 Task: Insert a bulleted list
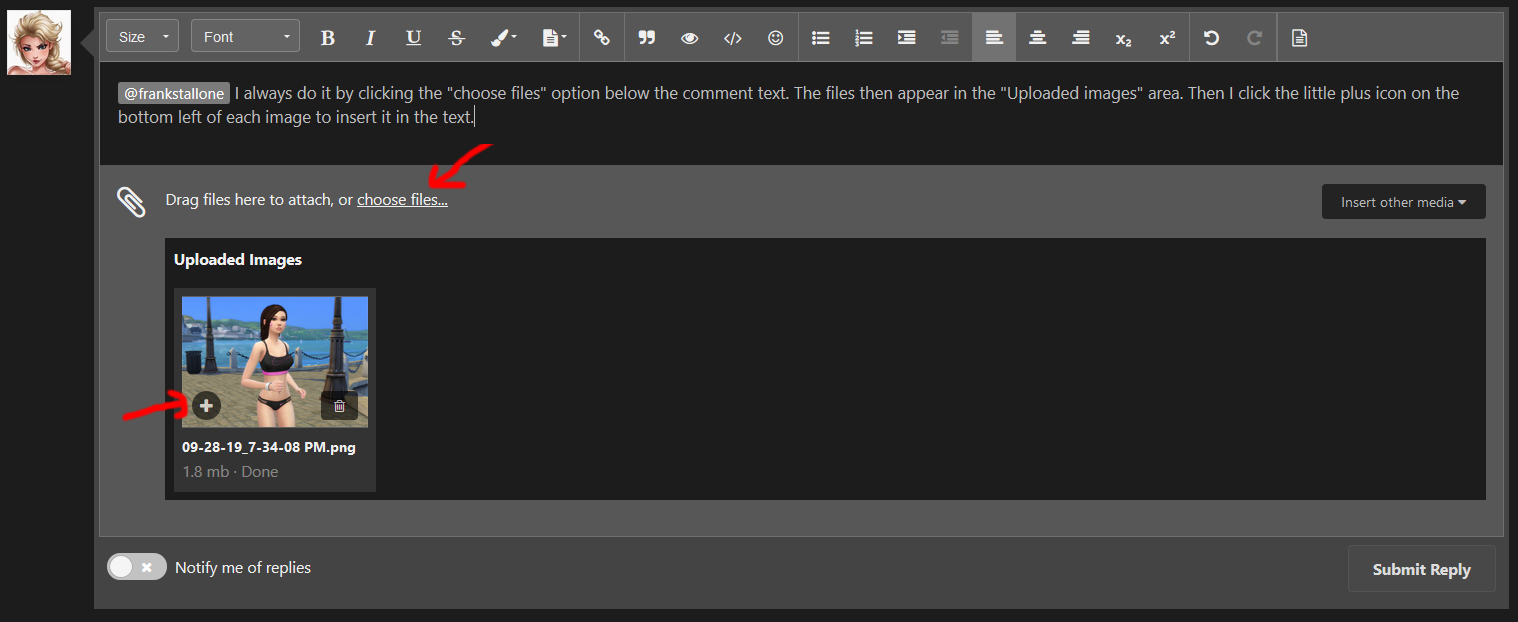pyautogui.click(x=821, y=38)
